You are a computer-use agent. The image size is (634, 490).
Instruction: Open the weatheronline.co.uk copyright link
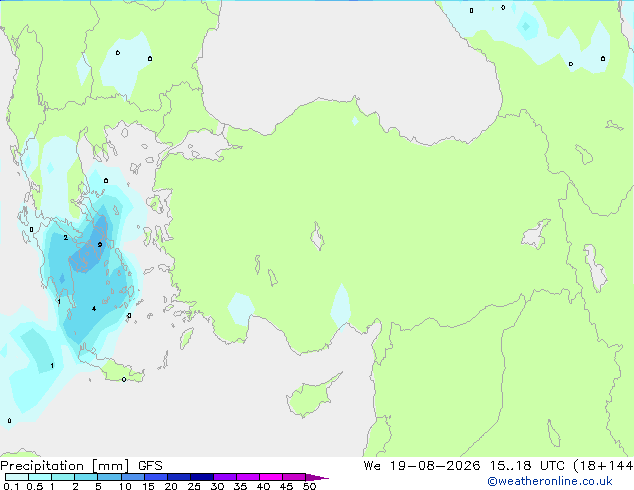pyautogui.click(x=550, y=481)
